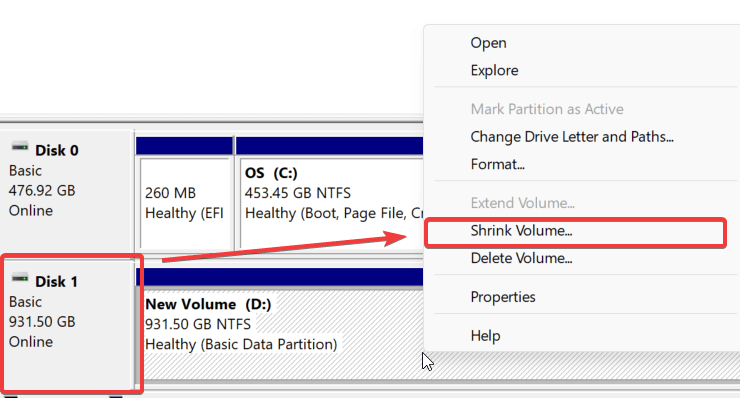Click the Basic type label under Disk 0
Image resolution: width=740 pixels, height=398 pixels.
25,171
